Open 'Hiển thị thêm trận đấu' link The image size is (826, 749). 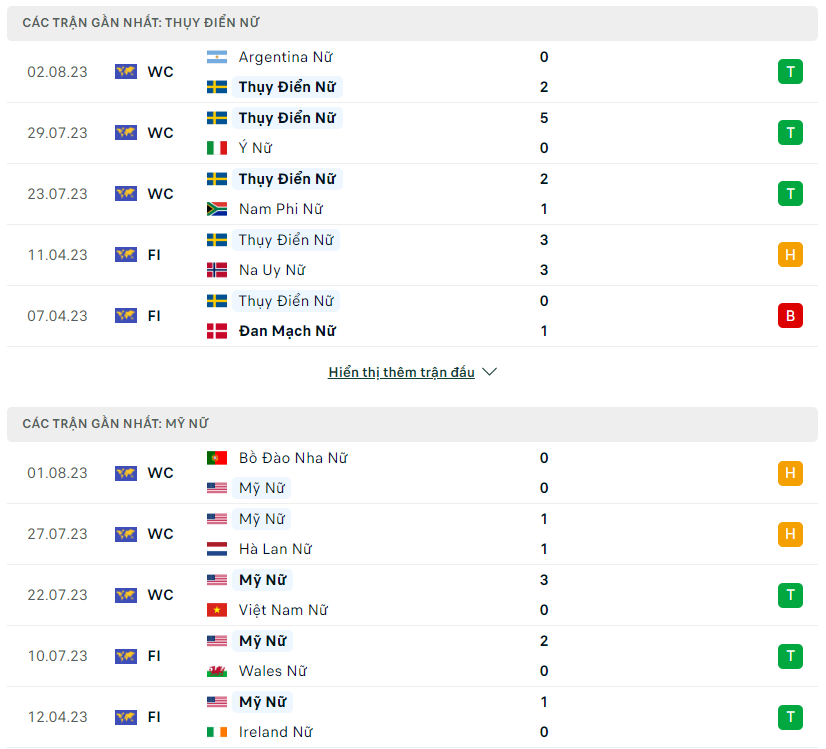pyautogui.click(x=401, y=372)
